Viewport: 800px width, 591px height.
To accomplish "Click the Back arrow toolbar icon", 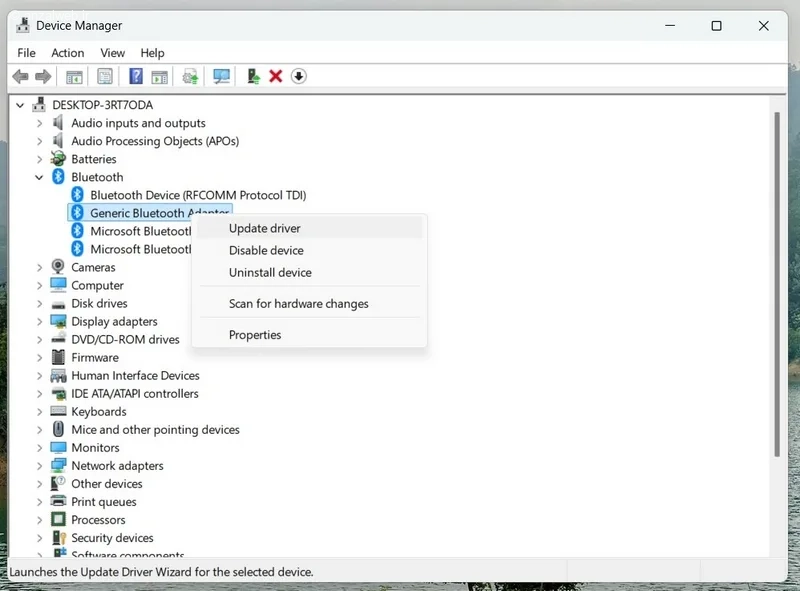I will pyautogui.click(x=20, y=77).
